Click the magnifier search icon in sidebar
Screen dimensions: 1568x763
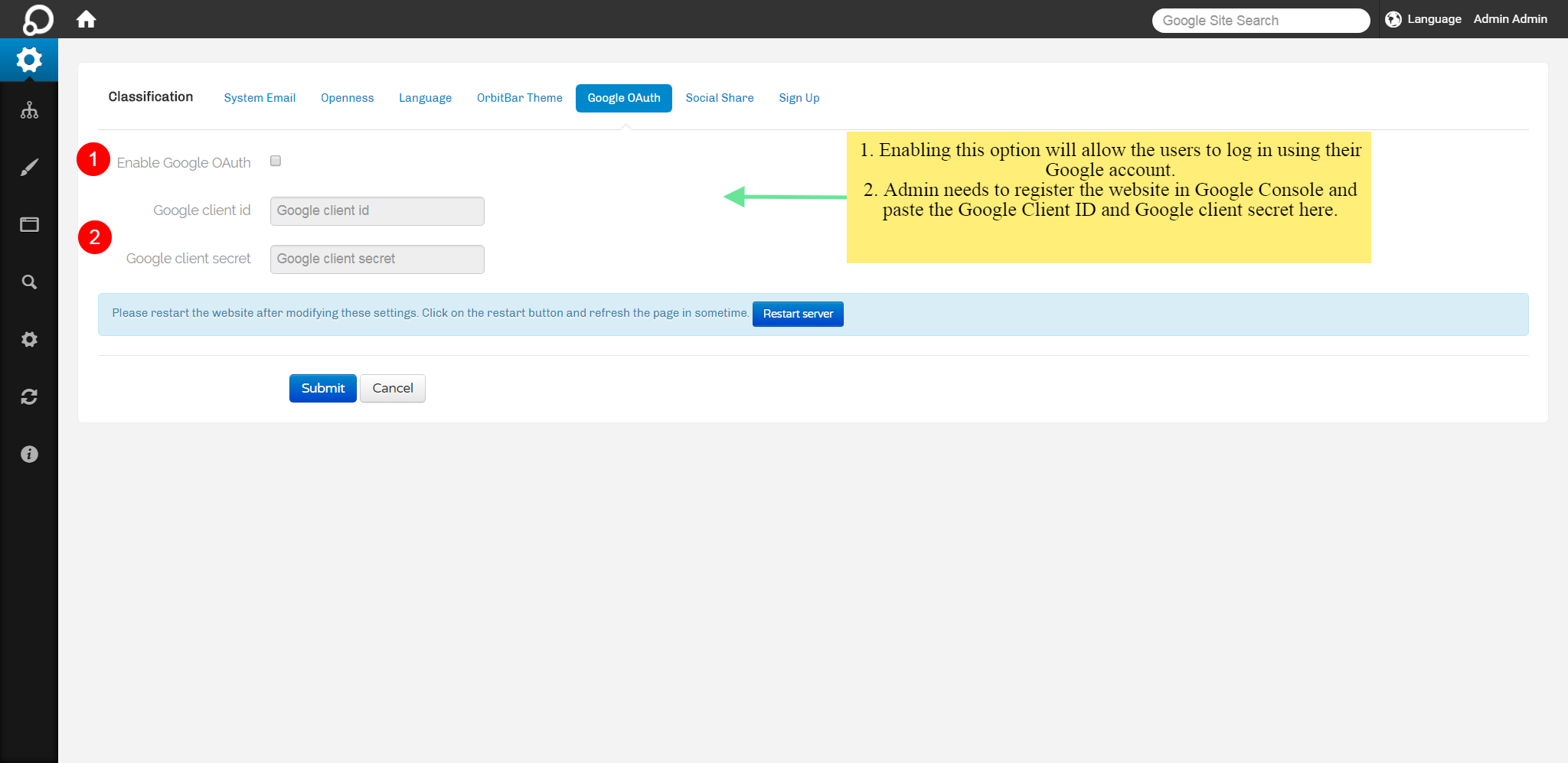[29, 282]
